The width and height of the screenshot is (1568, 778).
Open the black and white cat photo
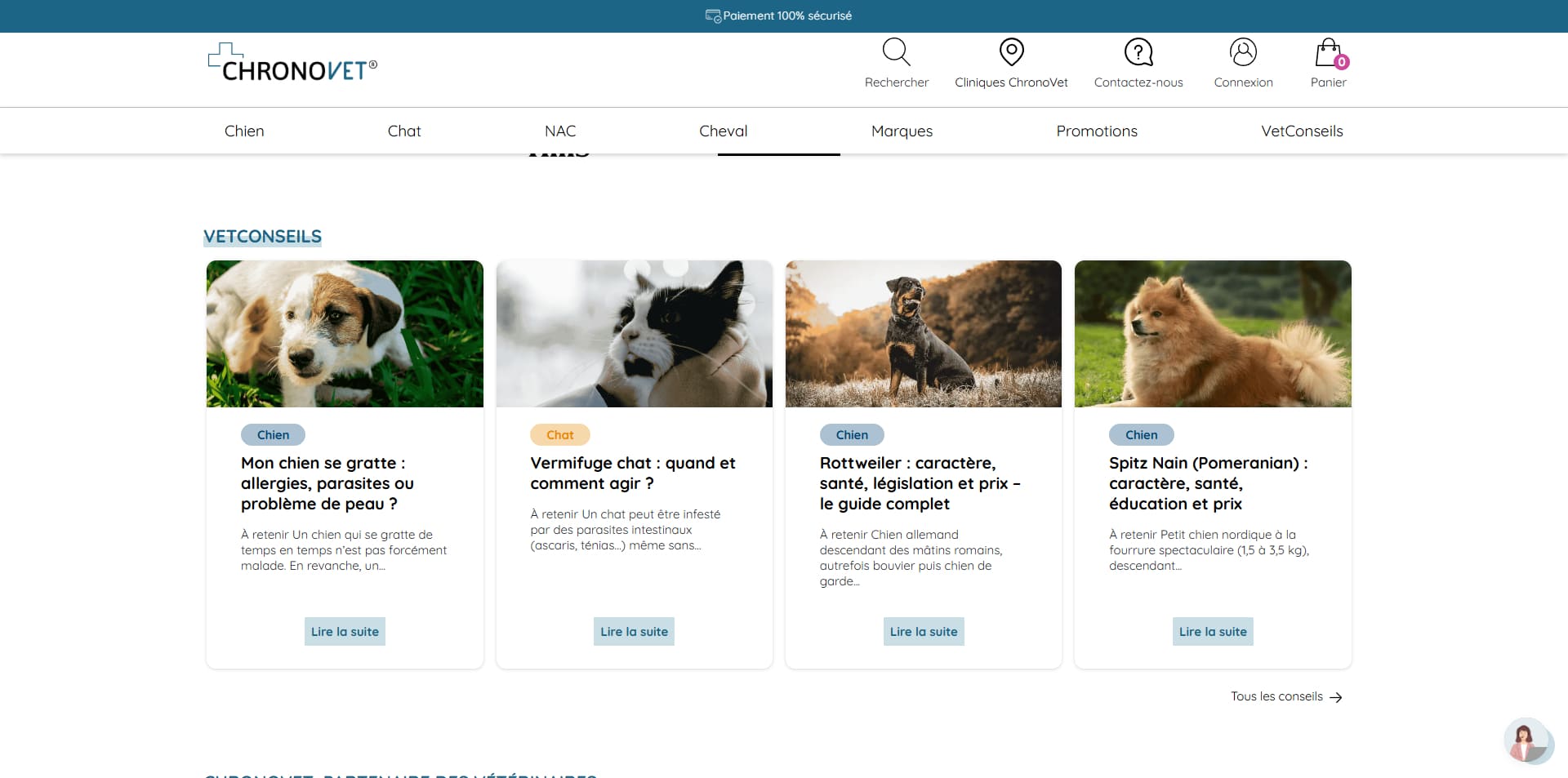click(635, 334)
